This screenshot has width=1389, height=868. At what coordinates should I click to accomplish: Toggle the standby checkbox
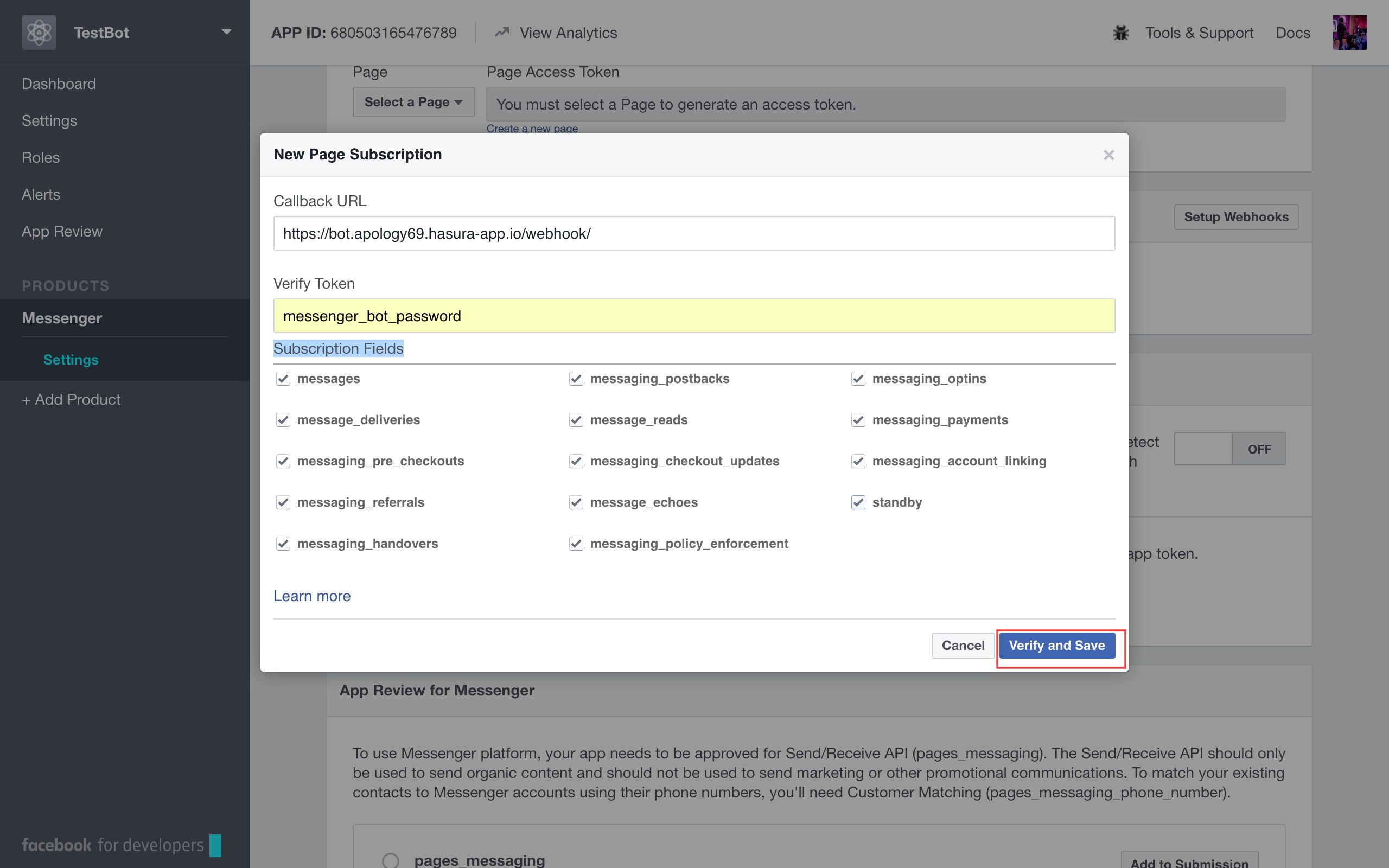point(857,502)
